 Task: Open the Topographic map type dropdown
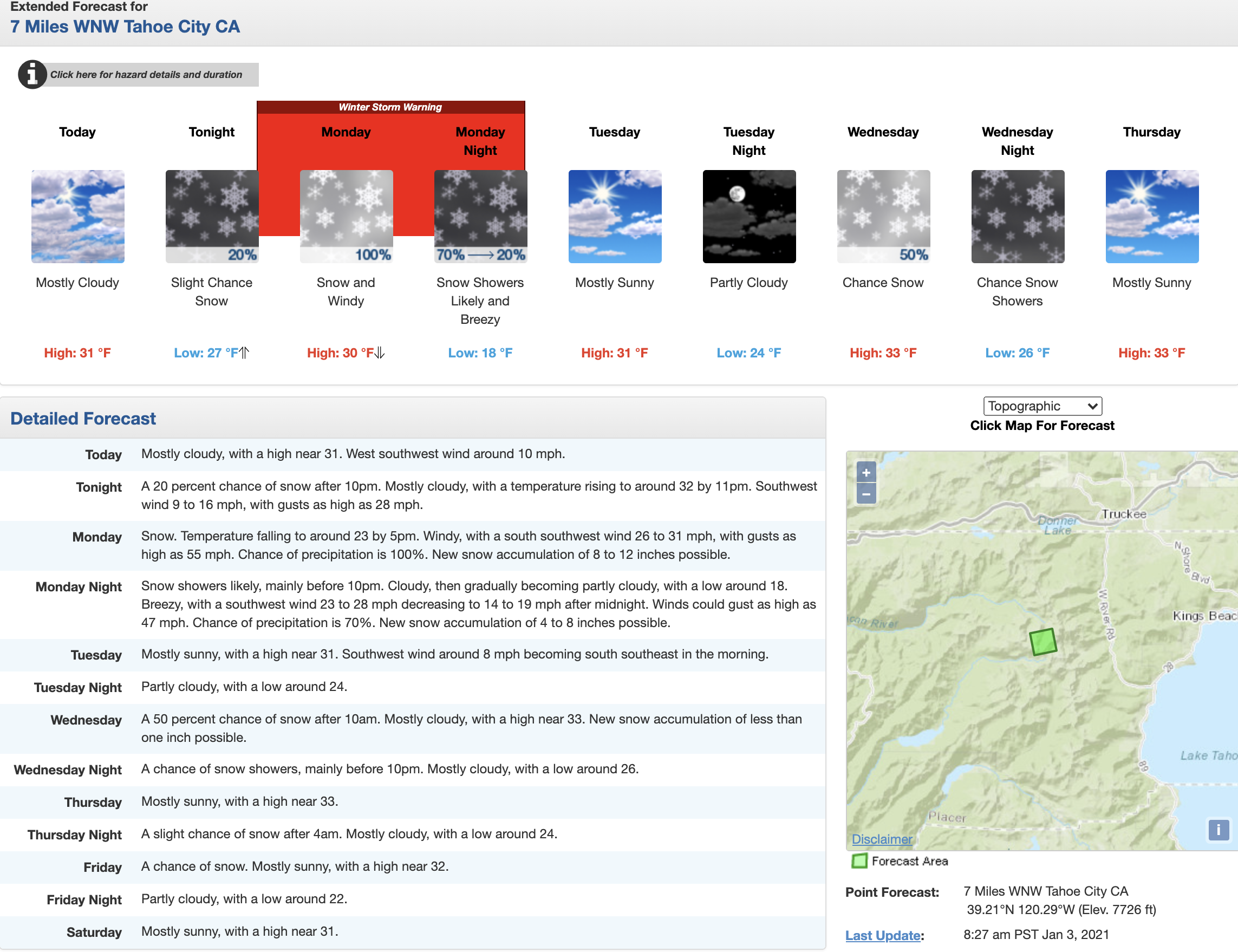(1042, 406)
